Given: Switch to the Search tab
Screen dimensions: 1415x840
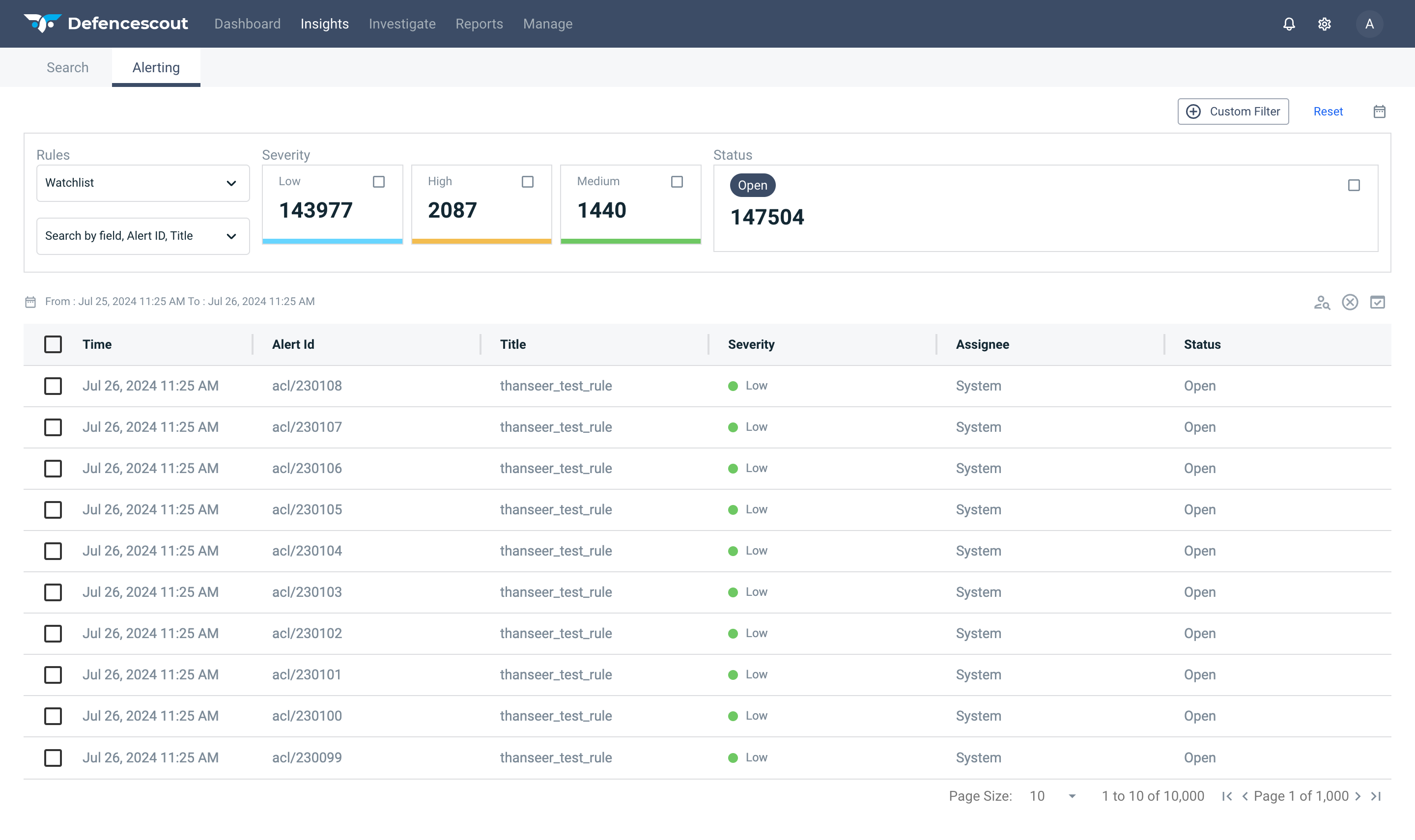Looking at the screenshot, I should coord(67,67).
